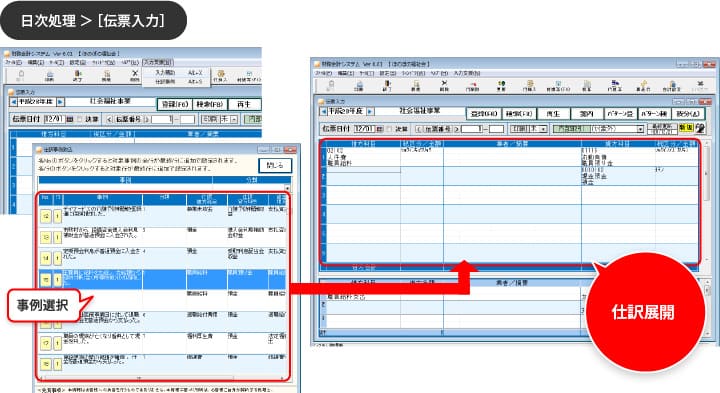Toggle the 決算 checkbox in the window with パターン buttons

pos(389,129)
